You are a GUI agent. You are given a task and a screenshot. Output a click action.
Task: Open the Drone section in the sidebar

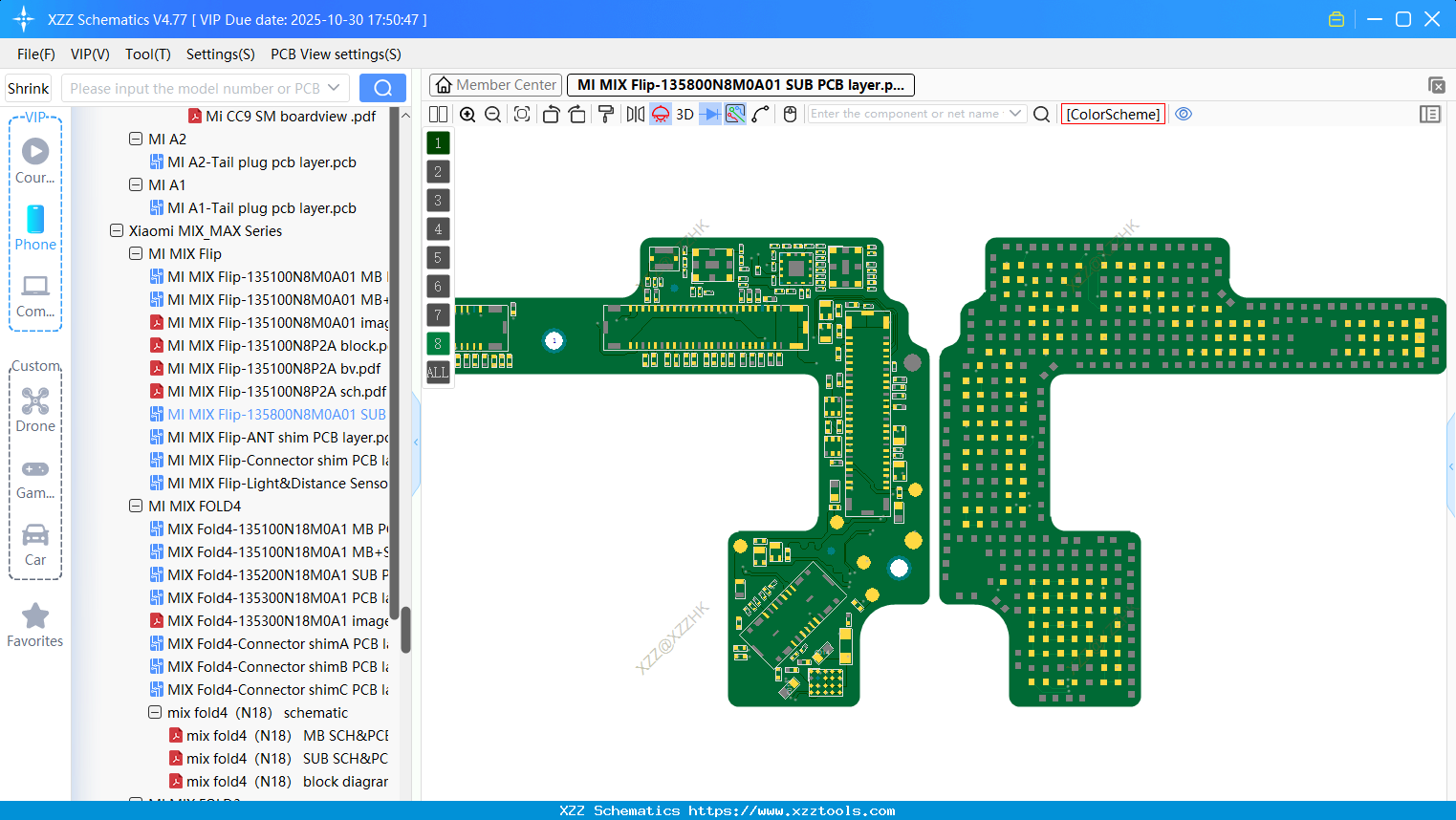pos(35,409)
